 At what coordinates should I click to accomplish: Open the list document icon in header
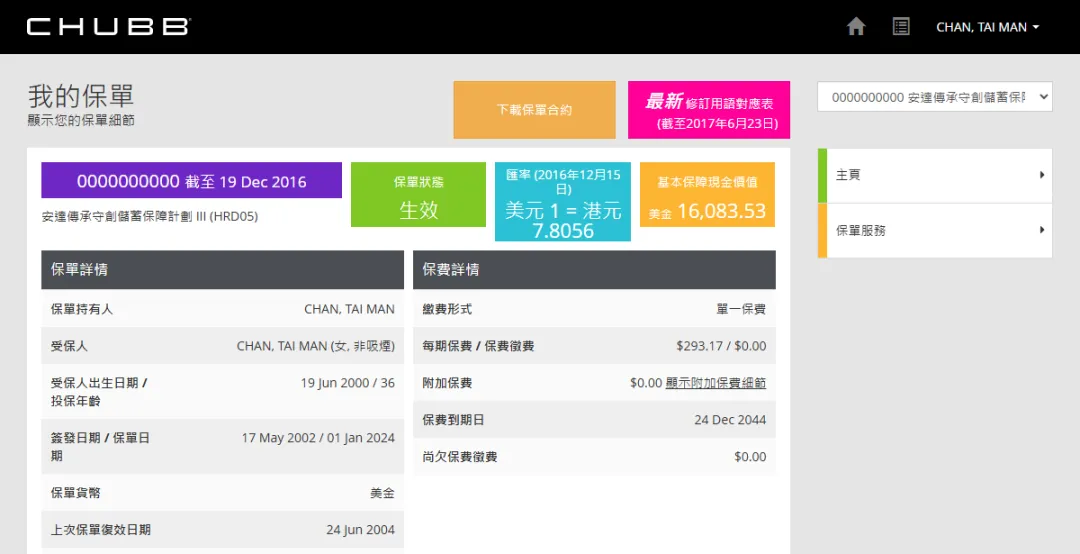[x=901, y=27]
